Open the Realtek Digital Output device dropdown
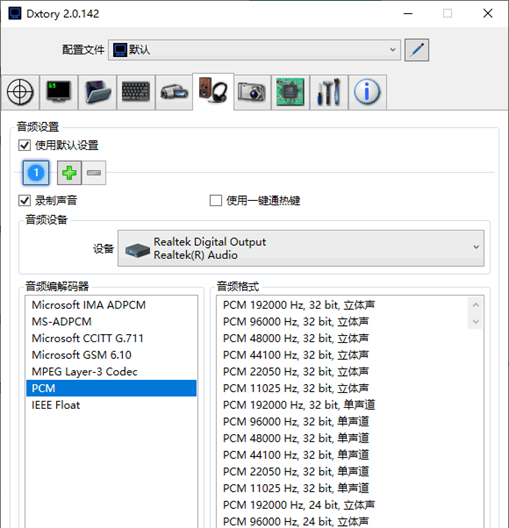Viewport: 509px width, 528px height. [301, 249]
